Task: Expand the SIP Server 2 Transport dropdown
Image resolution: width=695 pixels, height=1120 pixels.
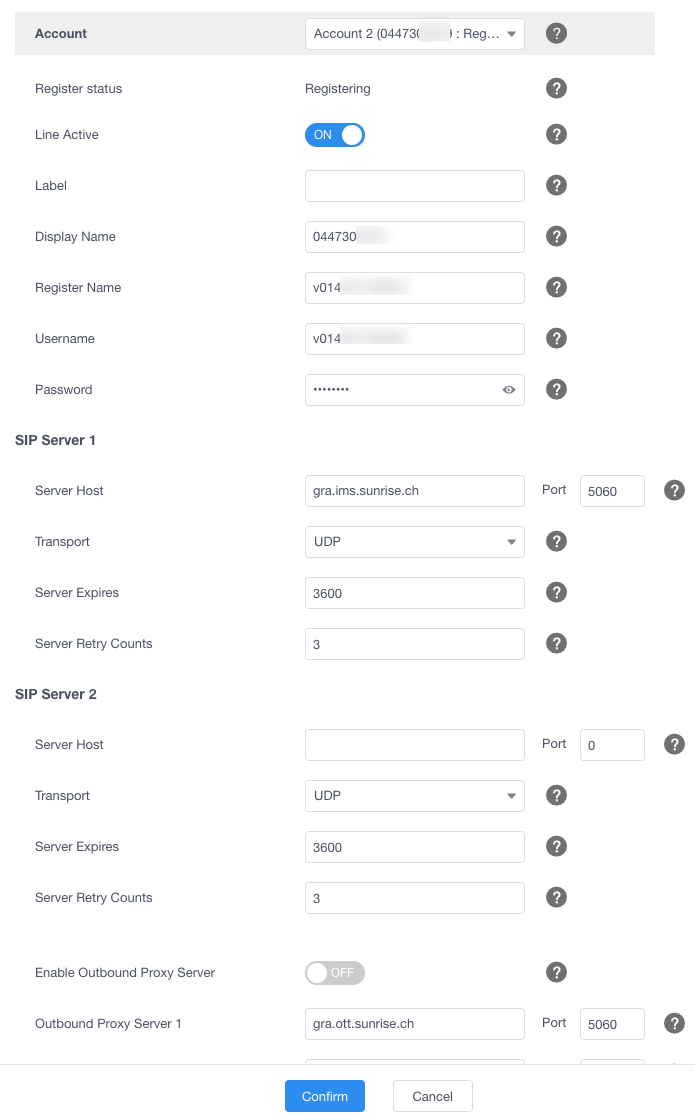Action: [414, 796]
